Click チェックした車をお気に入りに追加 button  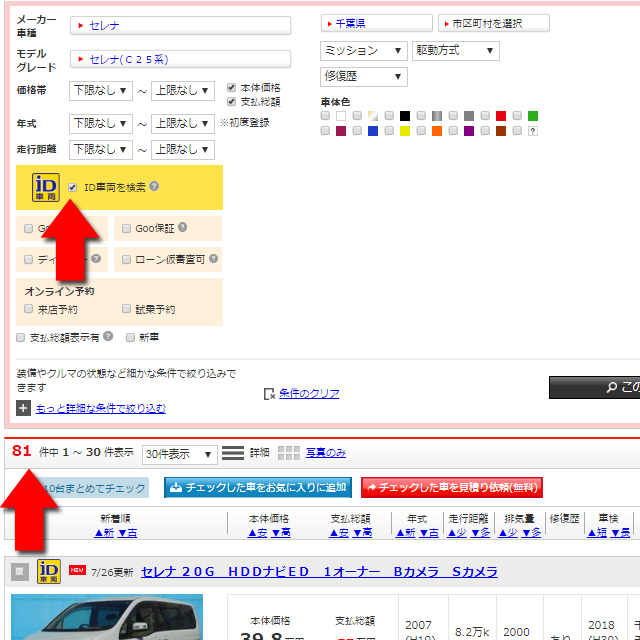pyautogui.click(x=258, y=488)
